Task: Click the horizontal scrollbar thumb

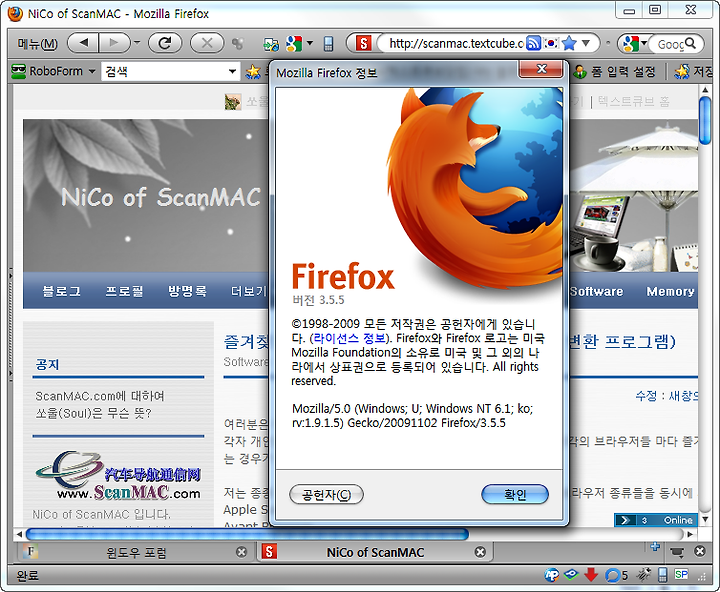Action: click(x=247, y=534)
